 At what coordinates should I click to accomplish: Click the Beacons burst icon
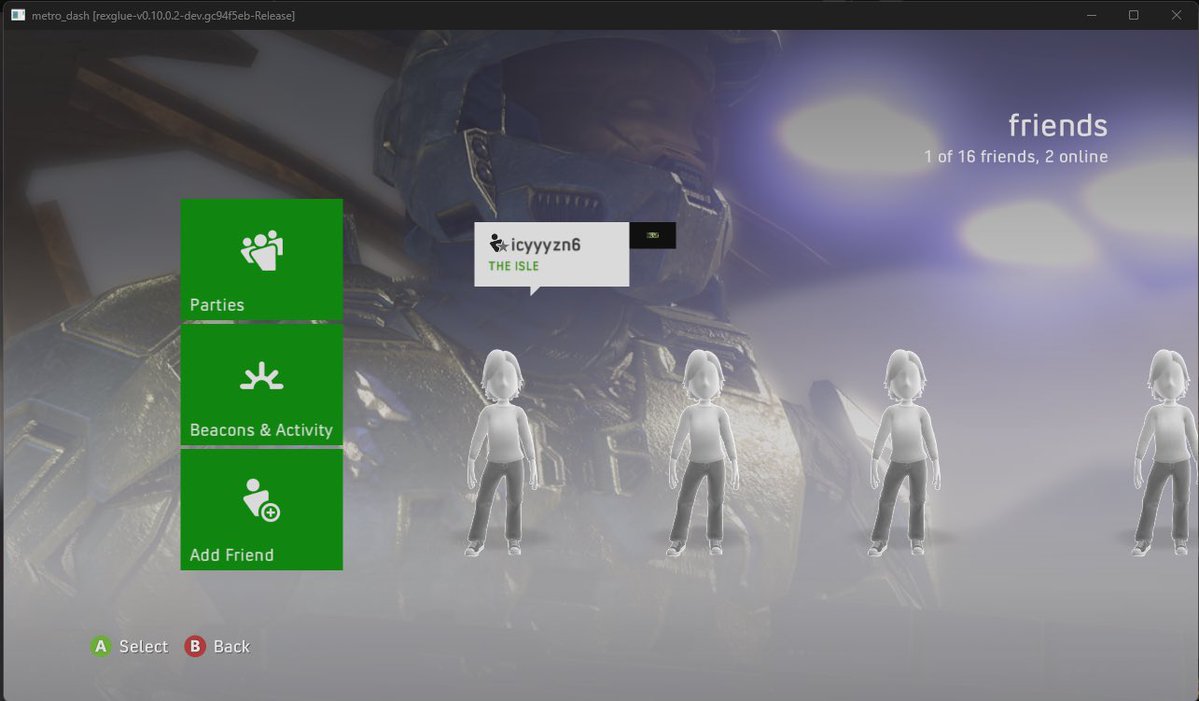point(262,376)
